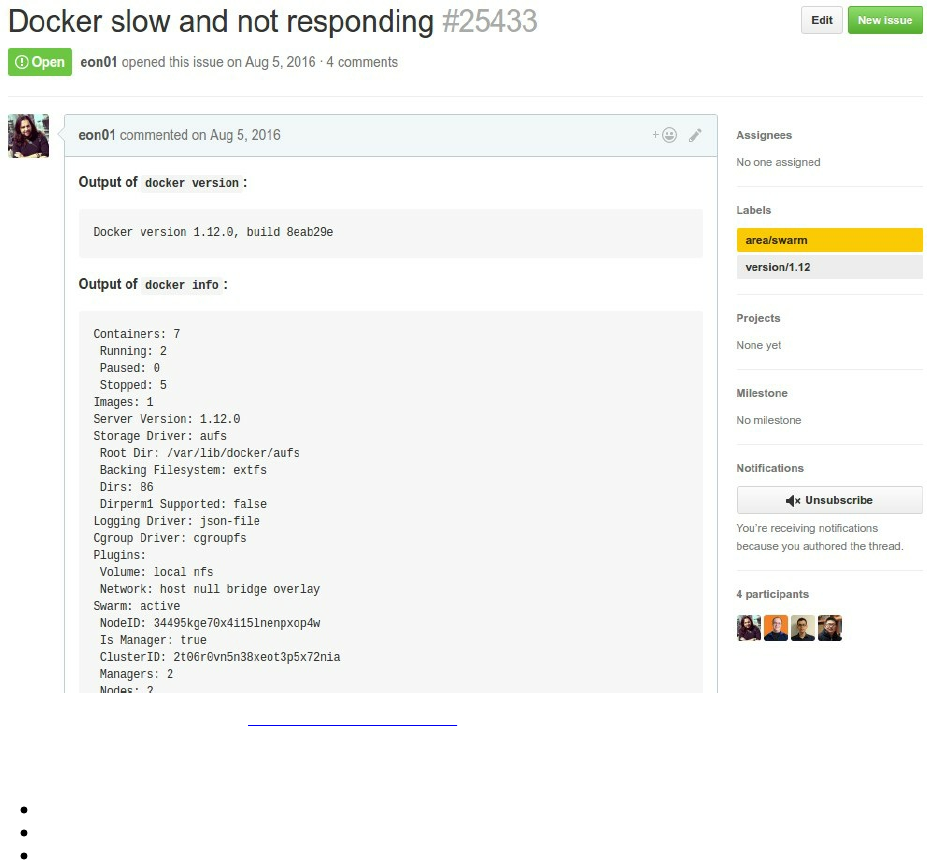The width and height of the screenshot is (937, 860).
Task: Select 'No one assigned' text
Action: tap(778, 163)
